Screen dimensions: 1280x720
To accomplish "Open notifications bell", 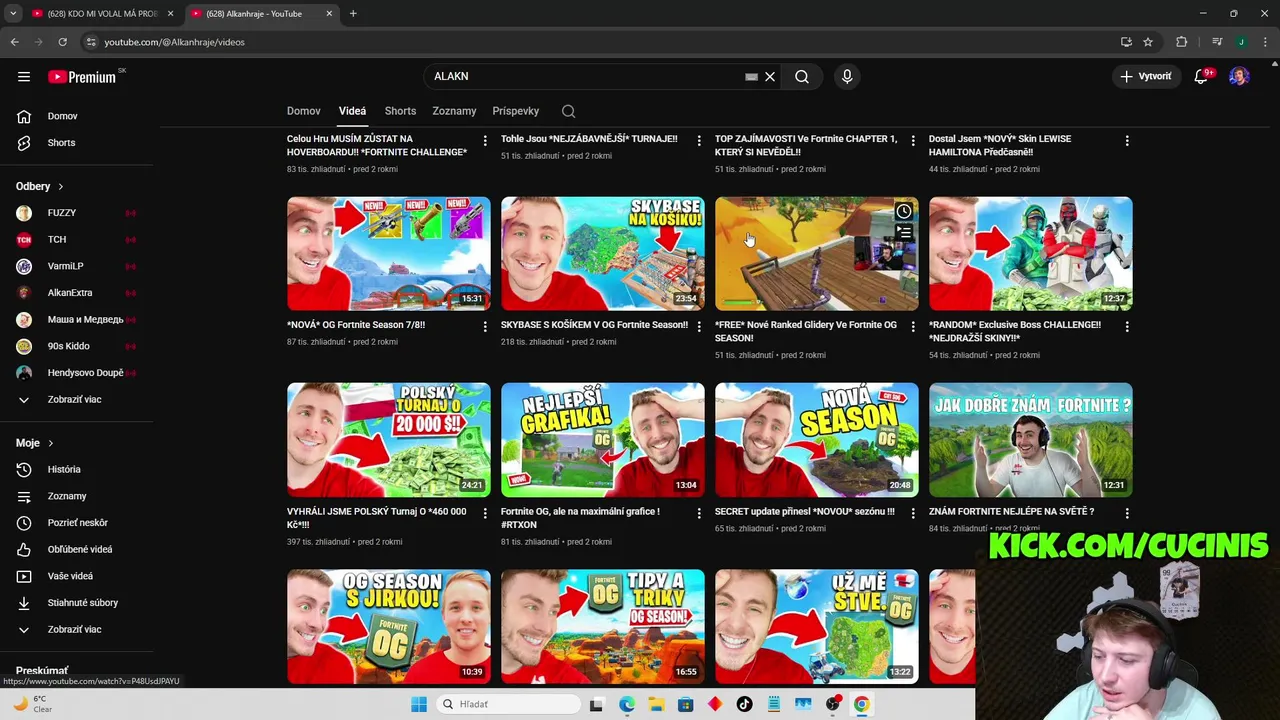I will (1201, 76).
